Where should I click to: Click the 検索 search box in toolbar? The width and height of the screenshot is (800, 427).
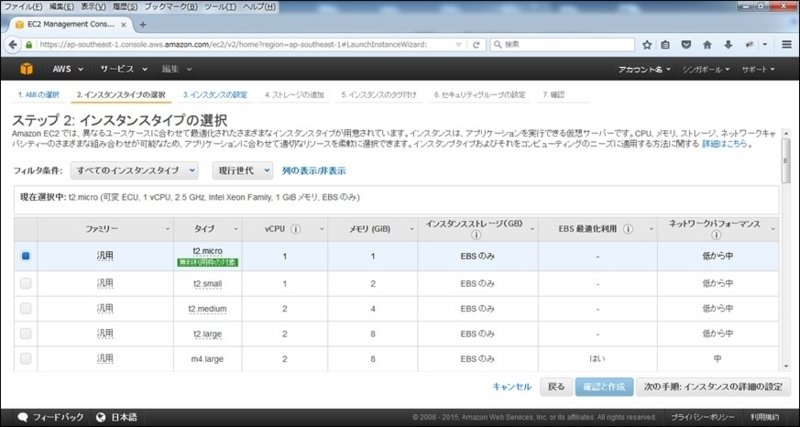(x=560, y=44)
